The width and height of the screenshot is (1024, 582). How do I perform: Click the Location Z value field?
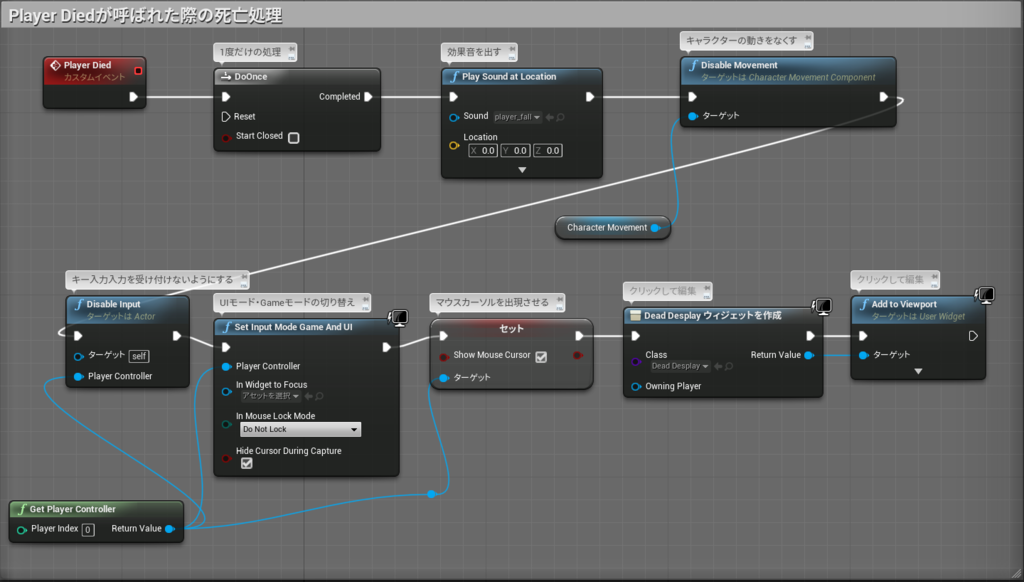[547, 150]
